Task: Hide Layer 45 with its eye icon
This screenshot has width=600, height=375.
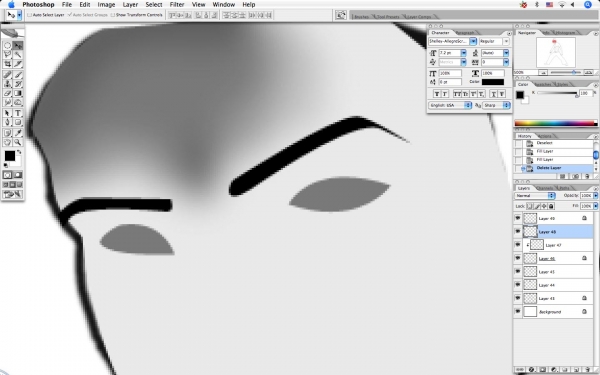Action: pyautogui.click(x=518, y=272)
